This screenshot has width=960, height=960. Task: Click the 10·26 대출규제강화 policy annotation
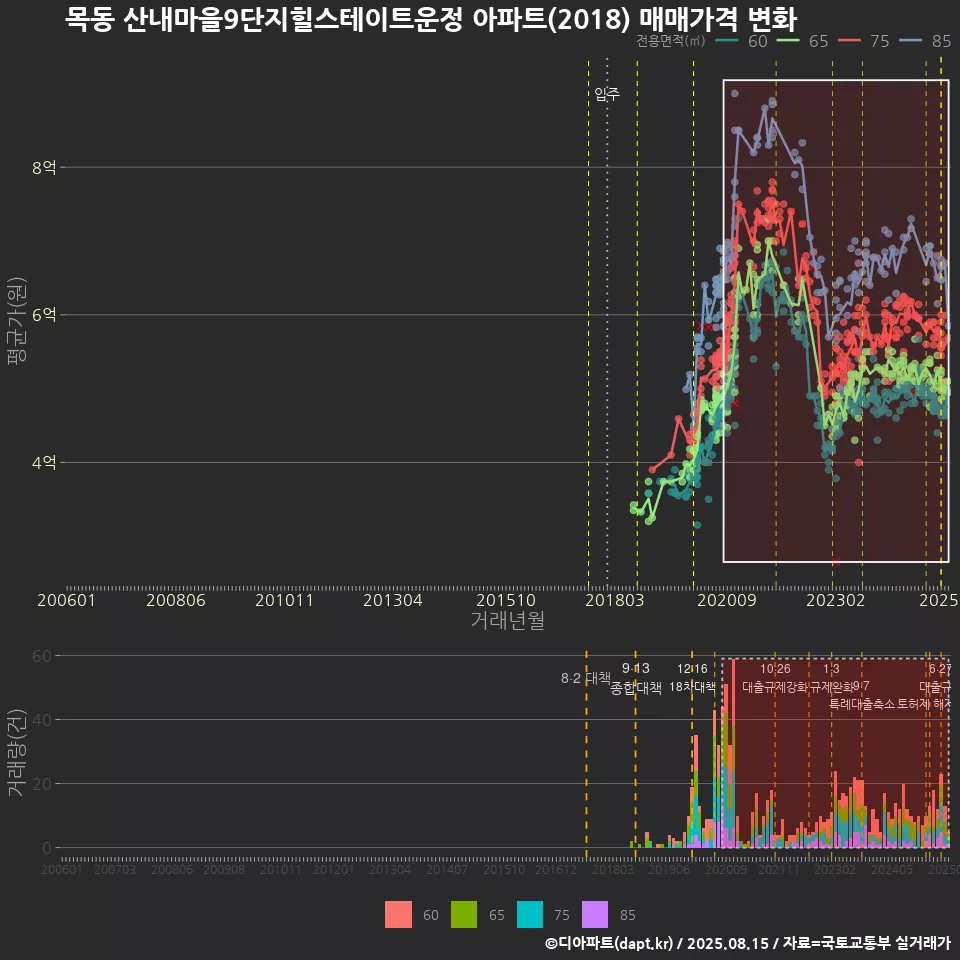point(776,678)
